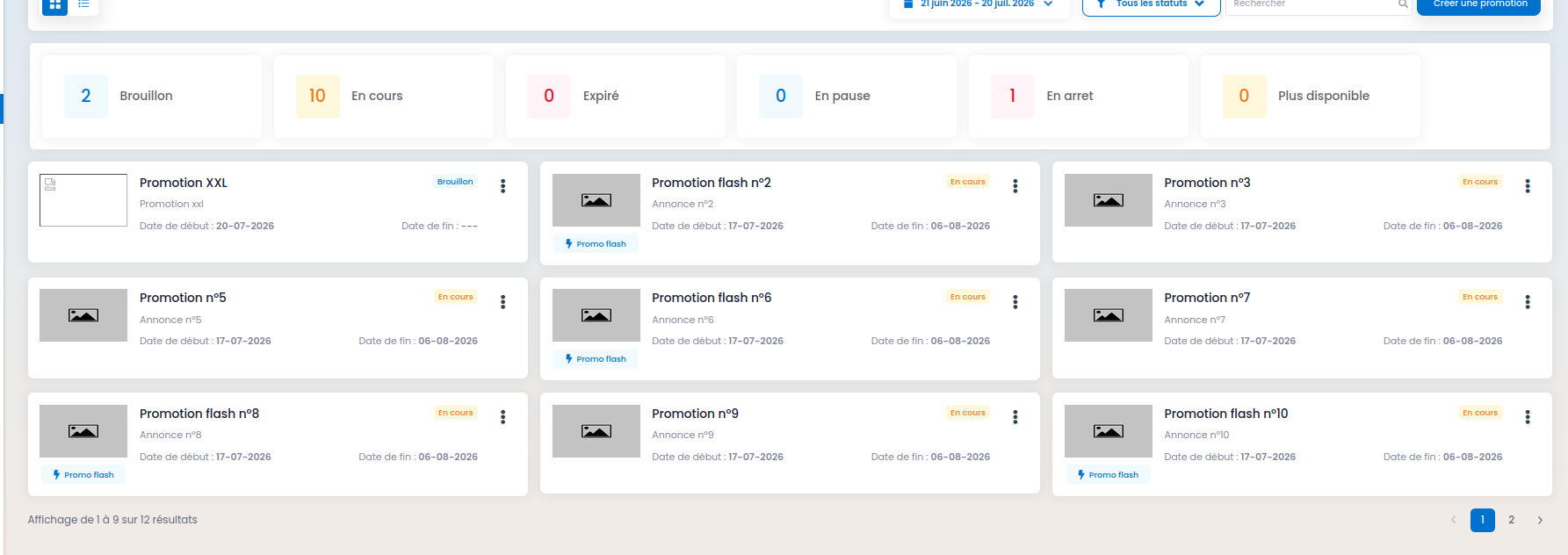The image size is (1568, 555).
Task: Go to page 2 of results
Action: point(1511,520)
